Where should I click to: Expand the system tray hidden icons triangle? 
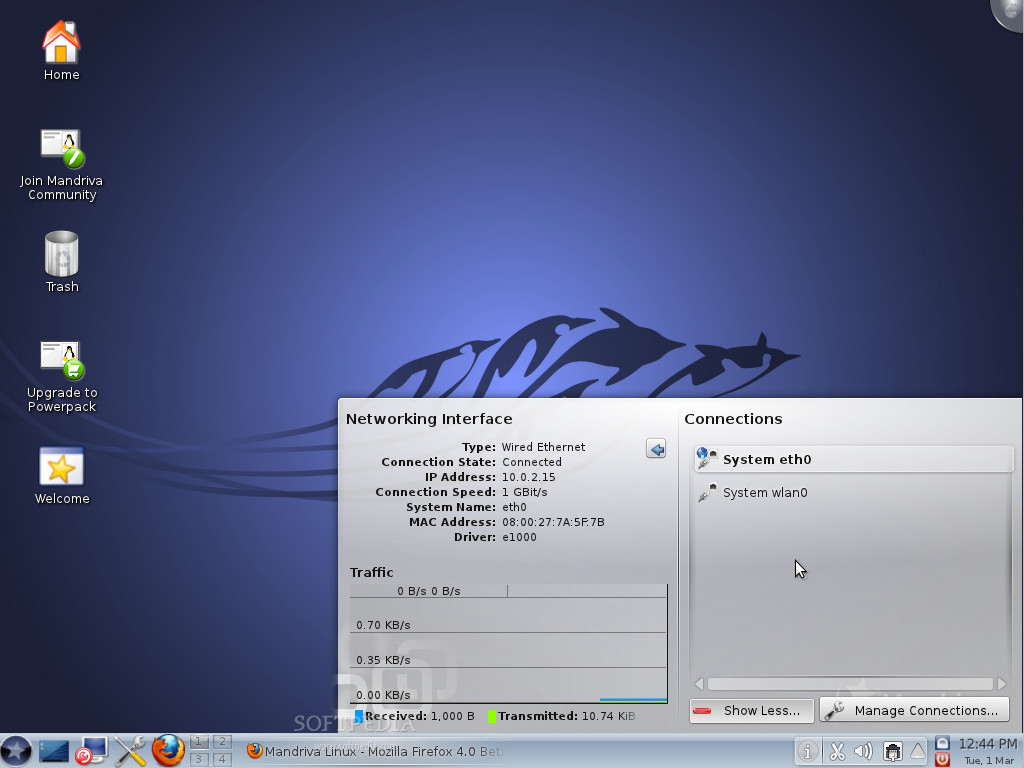pos(918,749)
